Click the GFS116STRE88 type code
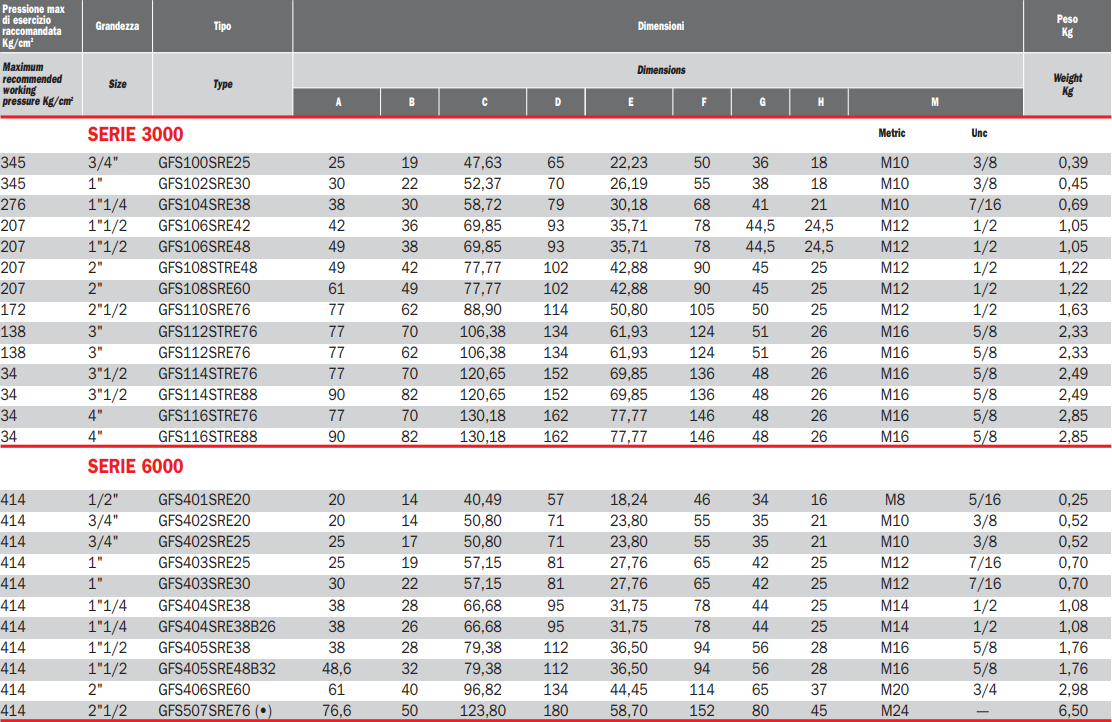This screenshot has height=722, width=1112. coord(208,436)
